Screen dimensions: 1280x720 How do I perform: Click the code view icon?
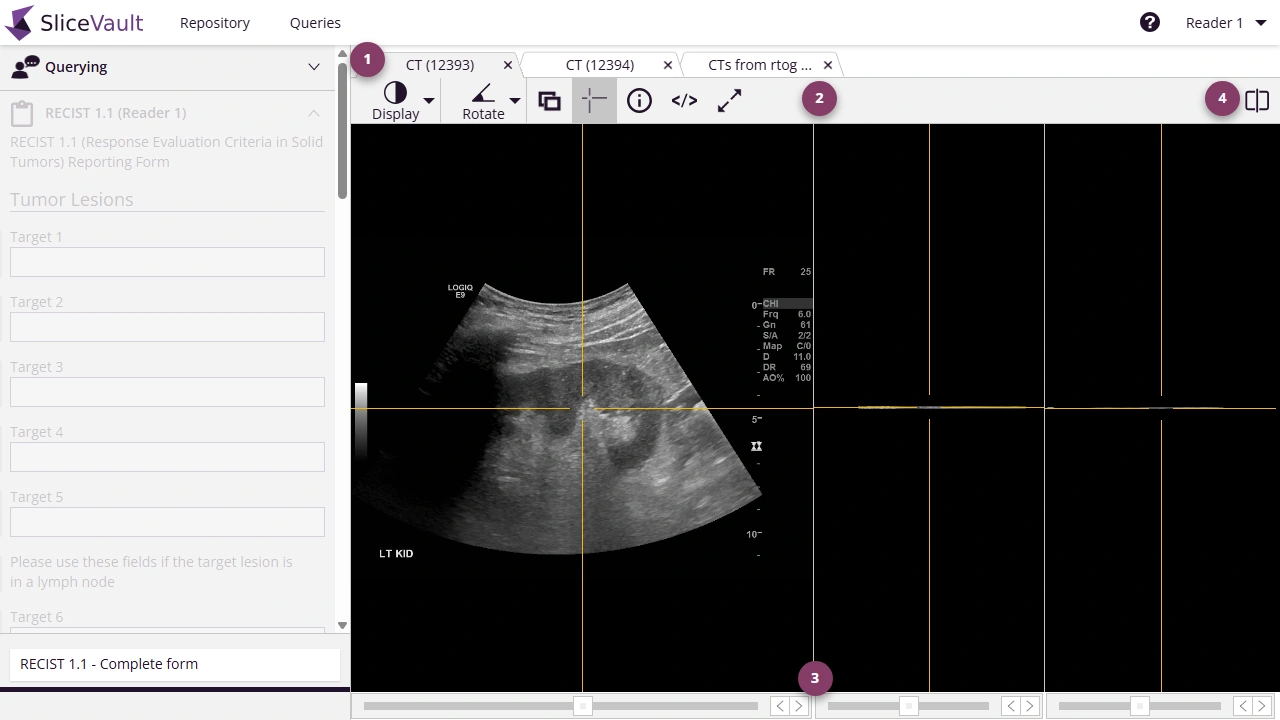click(x=684, y=100)
